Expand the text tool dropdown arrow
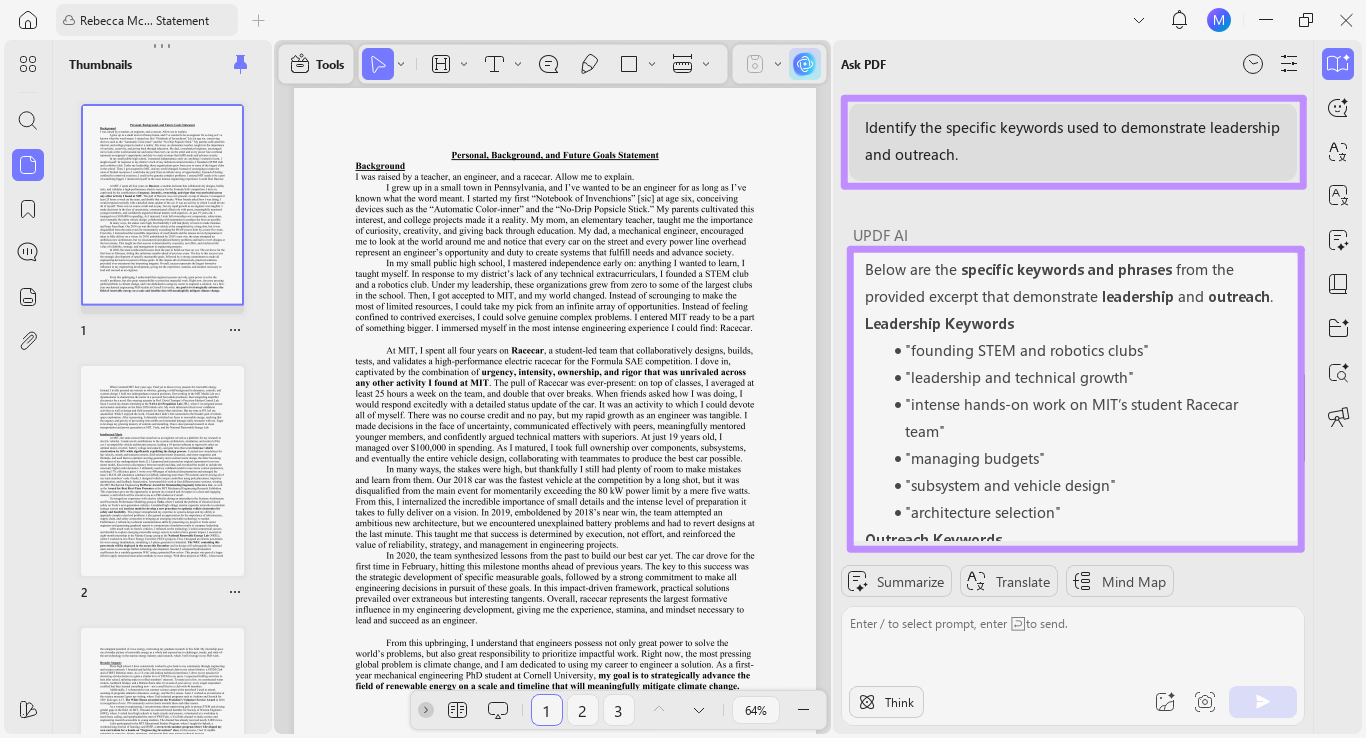The image size is (1366, 738). tap(518, 64)
